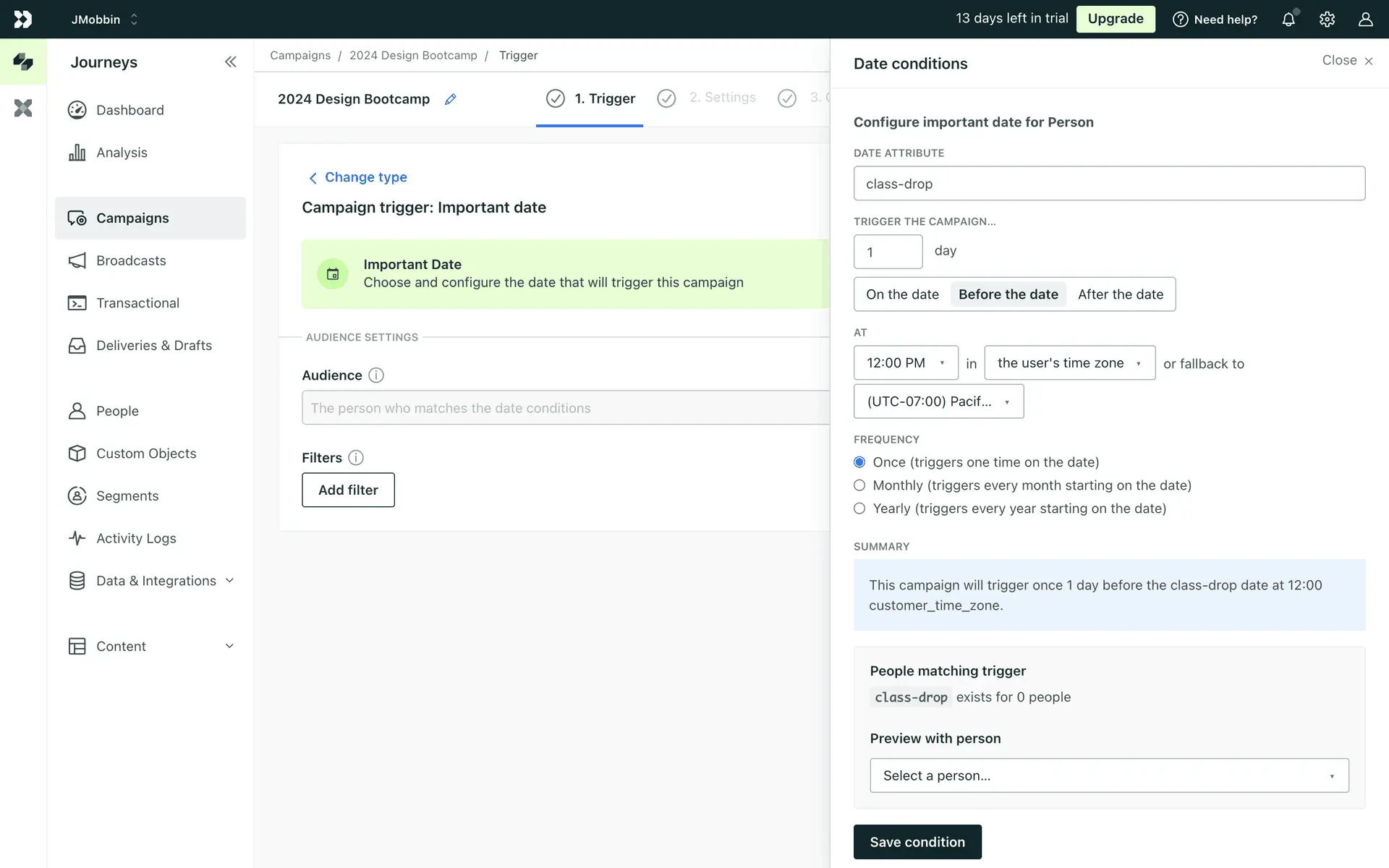Open the notifications bell
Image resolution: width=1389 pixels, height=868 pixels.
click(1288, 20)
